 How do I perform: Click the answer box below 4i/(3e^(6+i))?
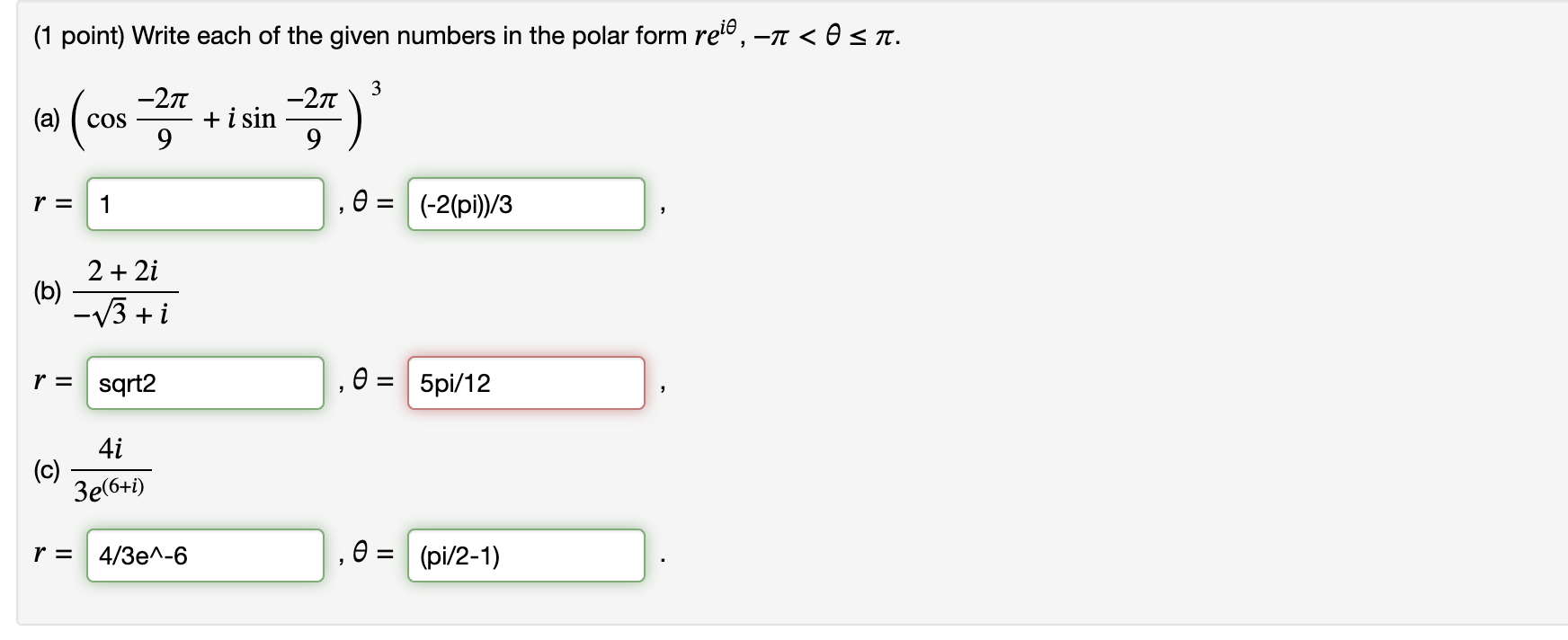pos(205,556)
